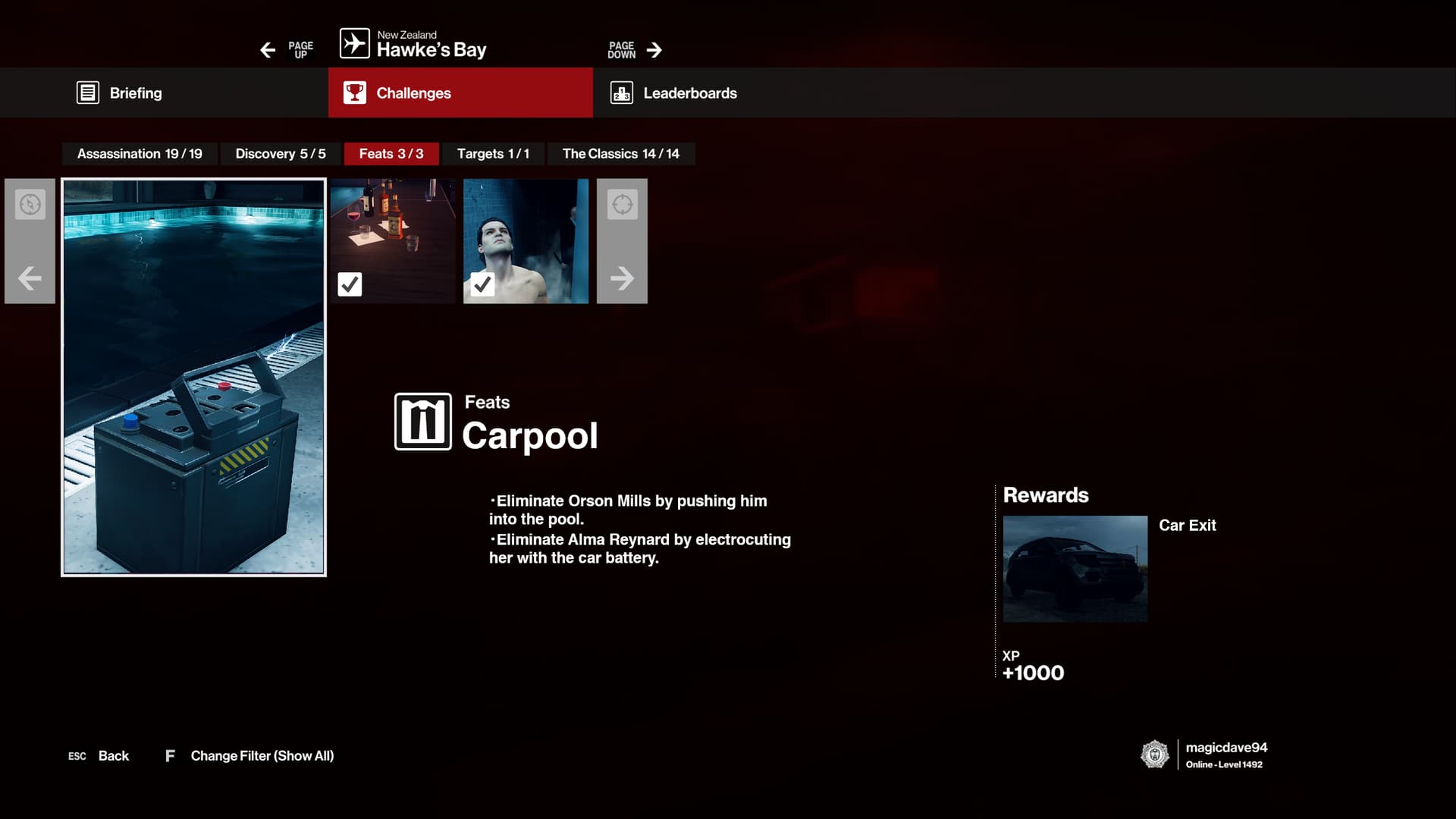The height and width of the screenshot is (819, 1456).
Task: Click the Page Up left arrow
Action: click(x=268, y=50)
